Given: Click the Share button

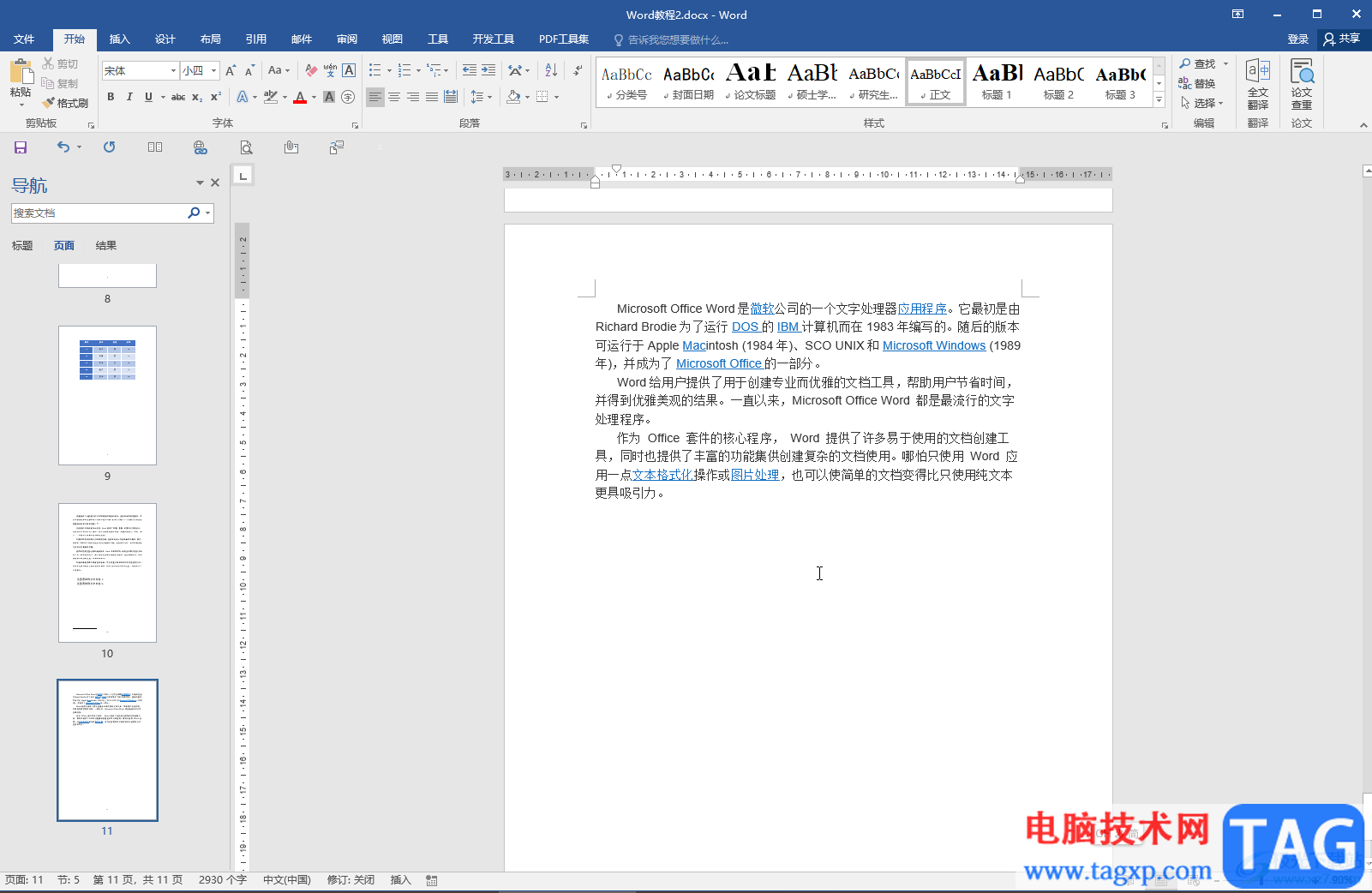Looking at the screenshot, I should click(1342, 39).
